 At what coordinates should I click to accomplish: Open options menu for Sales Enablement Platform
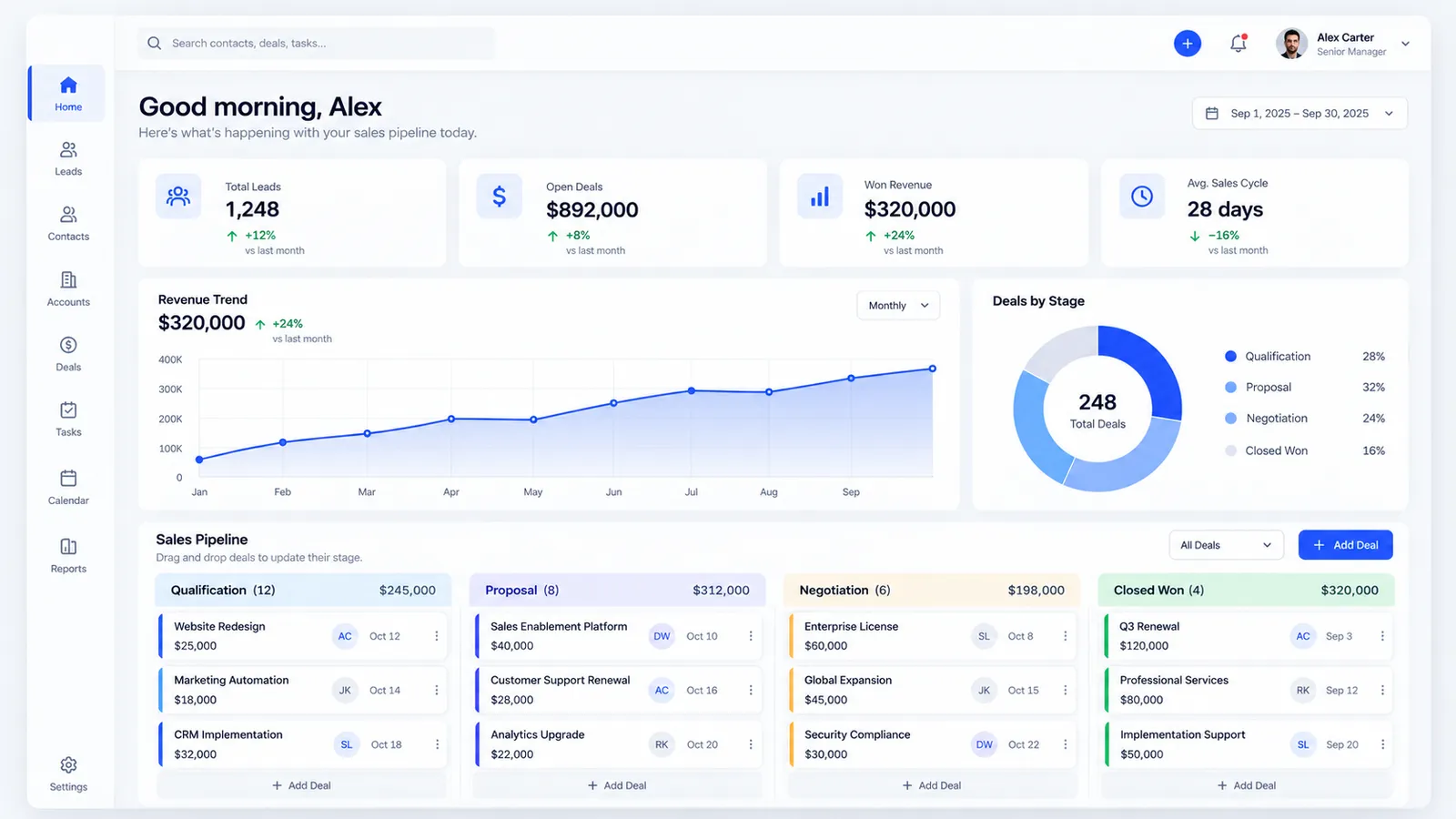coord(751,636)
